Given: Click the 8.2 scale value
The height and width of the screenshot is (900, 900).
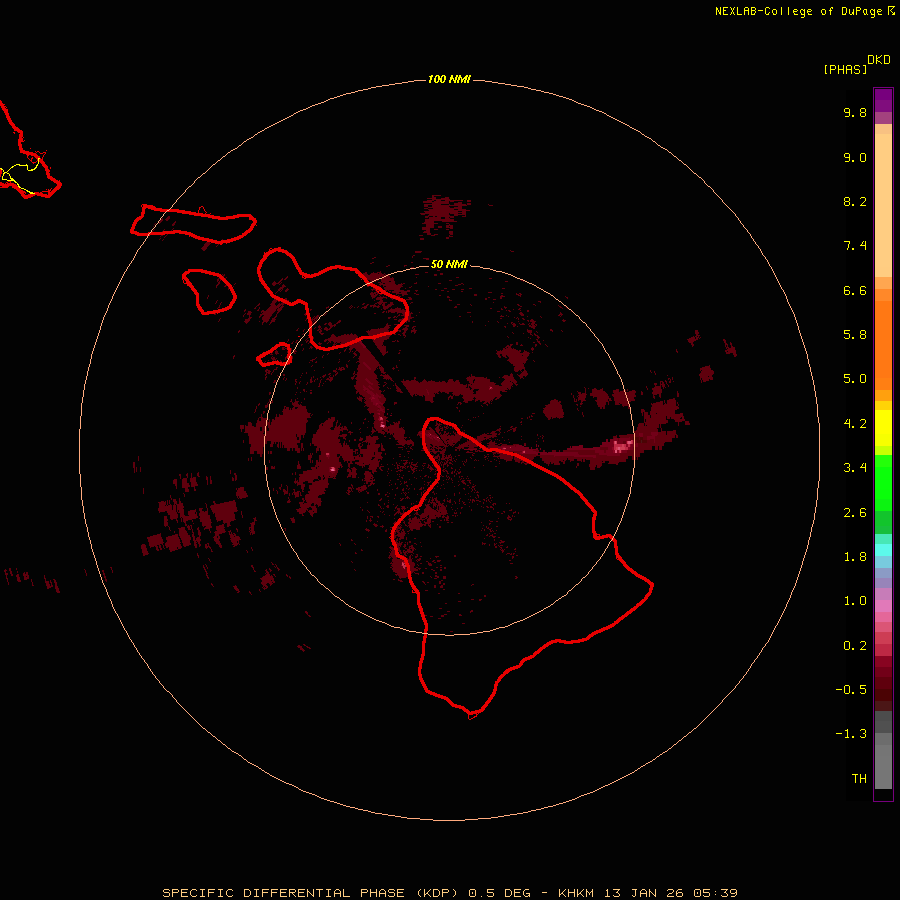Looking at the screenshot, I should [x=855, y=201].
